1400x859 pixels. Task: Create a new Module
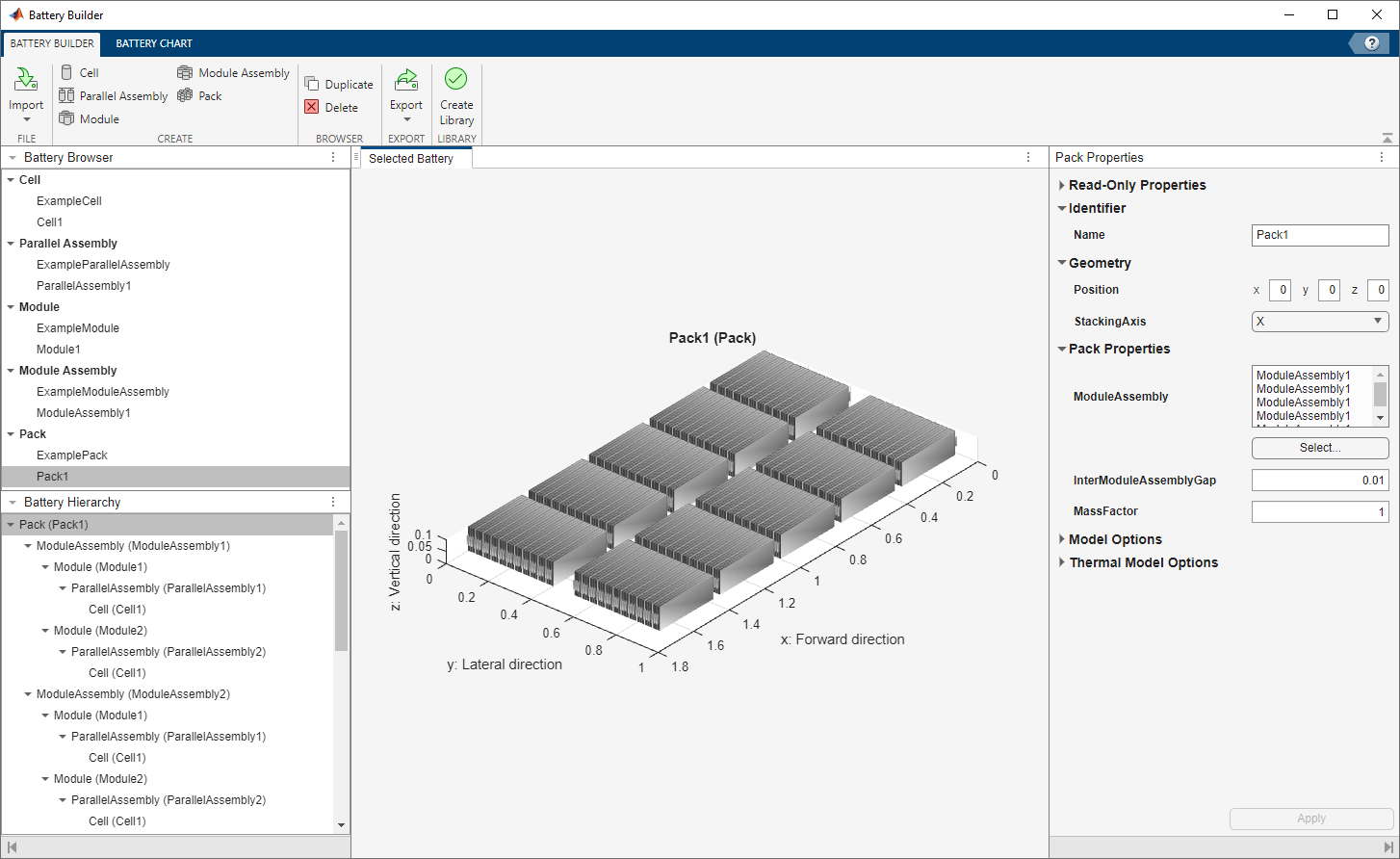click(90, 119)
